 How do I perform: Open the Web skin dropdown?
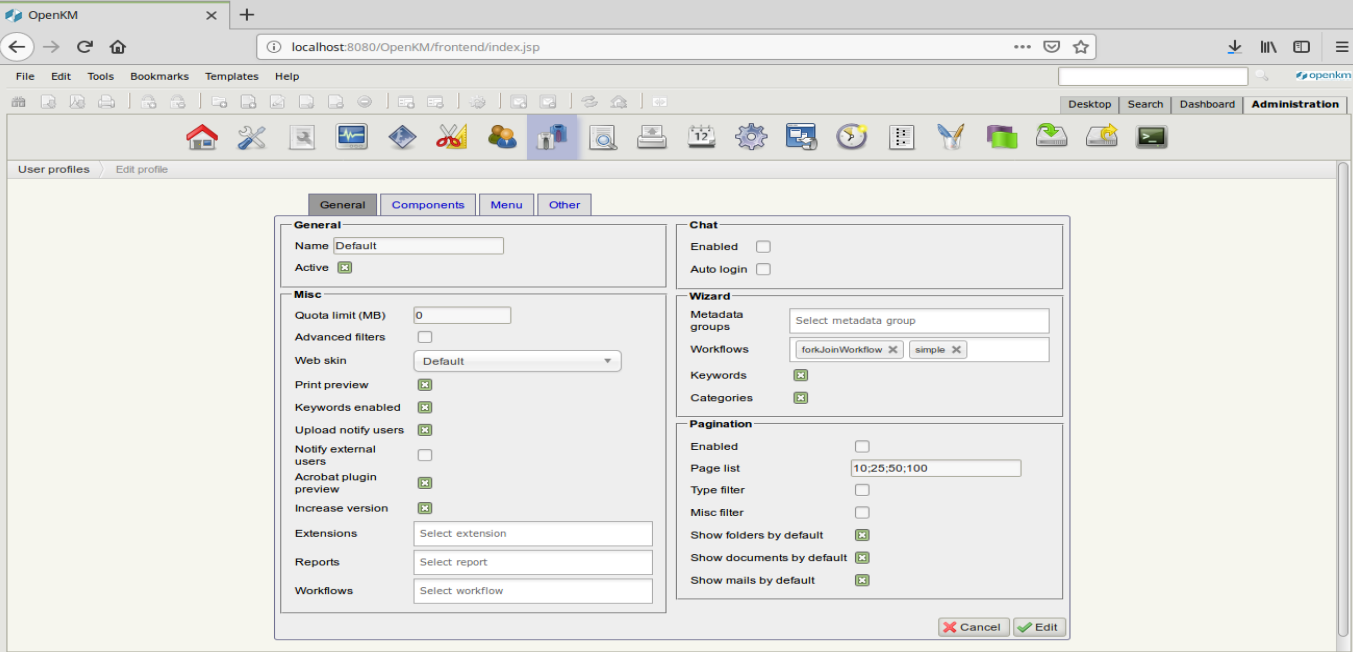click(x=517, y=361)
